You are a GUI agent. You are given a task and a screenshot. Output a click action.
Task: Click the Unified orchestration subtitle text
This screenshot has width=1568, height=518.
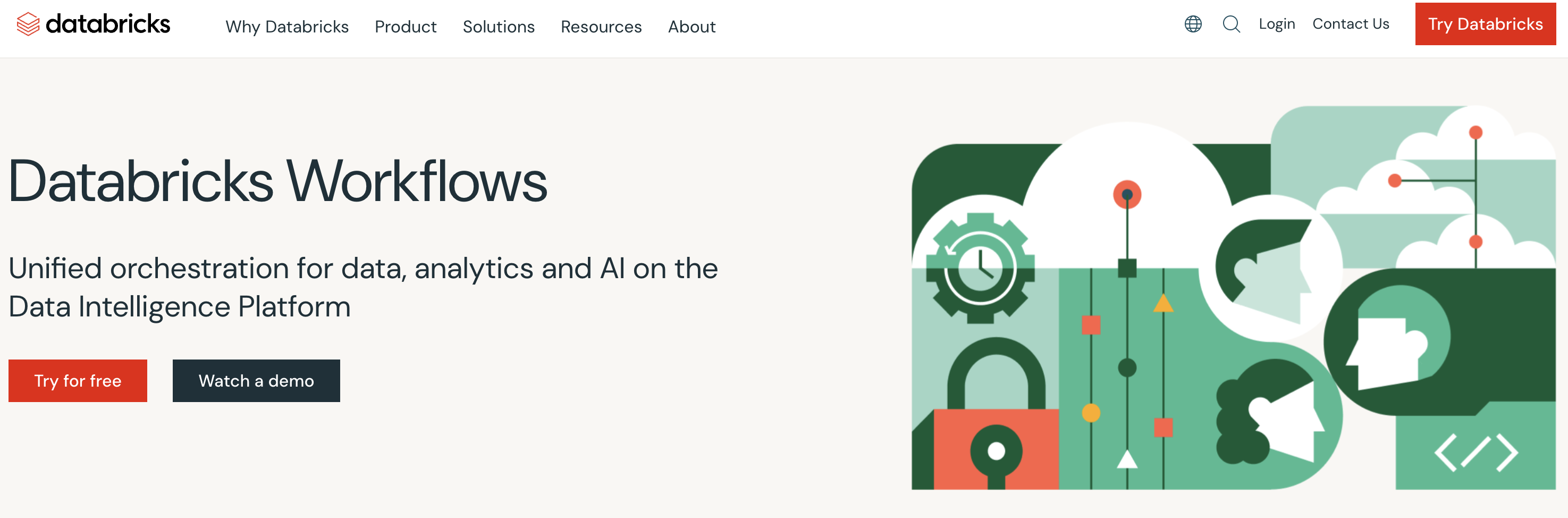click(x=363, y=287)
